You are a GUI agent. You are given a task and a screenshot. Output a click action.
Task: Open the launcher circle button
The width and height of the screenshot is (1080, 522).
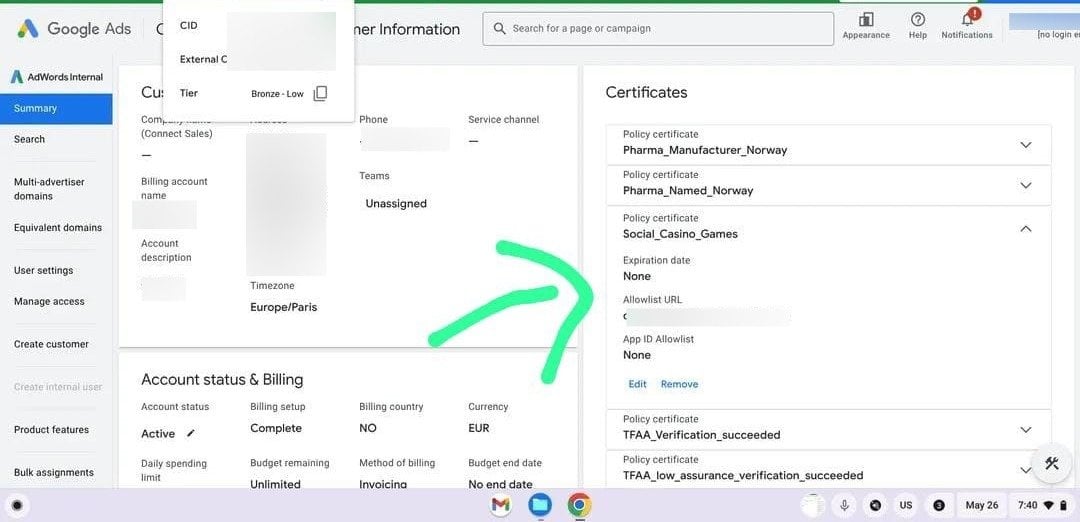click(x=17, y=505)
